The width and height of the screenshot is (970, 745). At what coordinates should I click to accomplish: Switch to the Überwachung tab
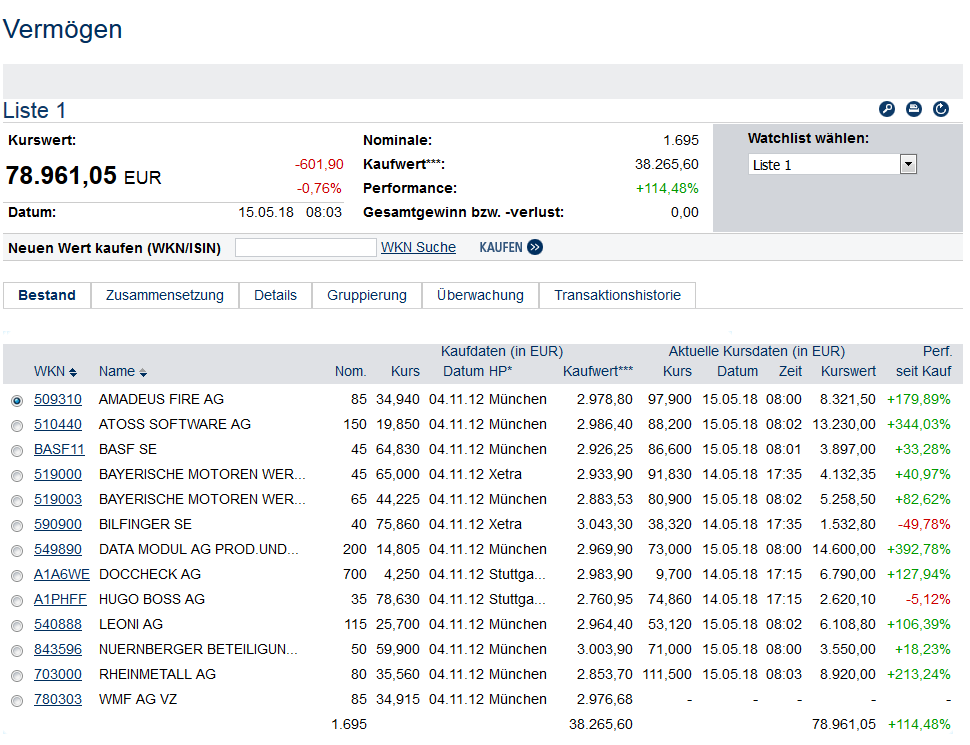point(480,295)
